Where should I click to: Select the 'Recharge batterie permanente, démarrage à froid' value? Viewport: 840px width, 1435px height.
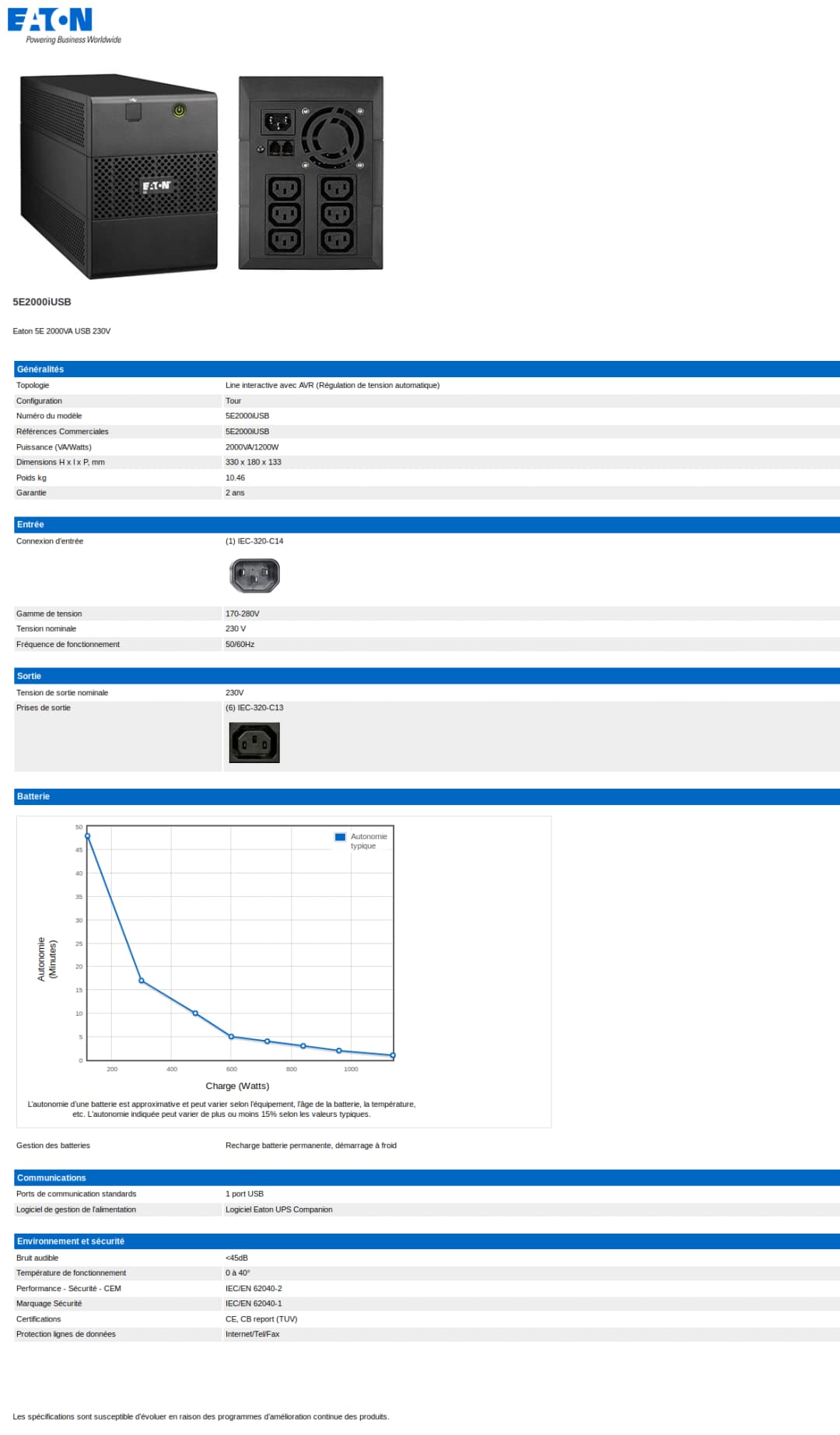[x=311, y=1146]
